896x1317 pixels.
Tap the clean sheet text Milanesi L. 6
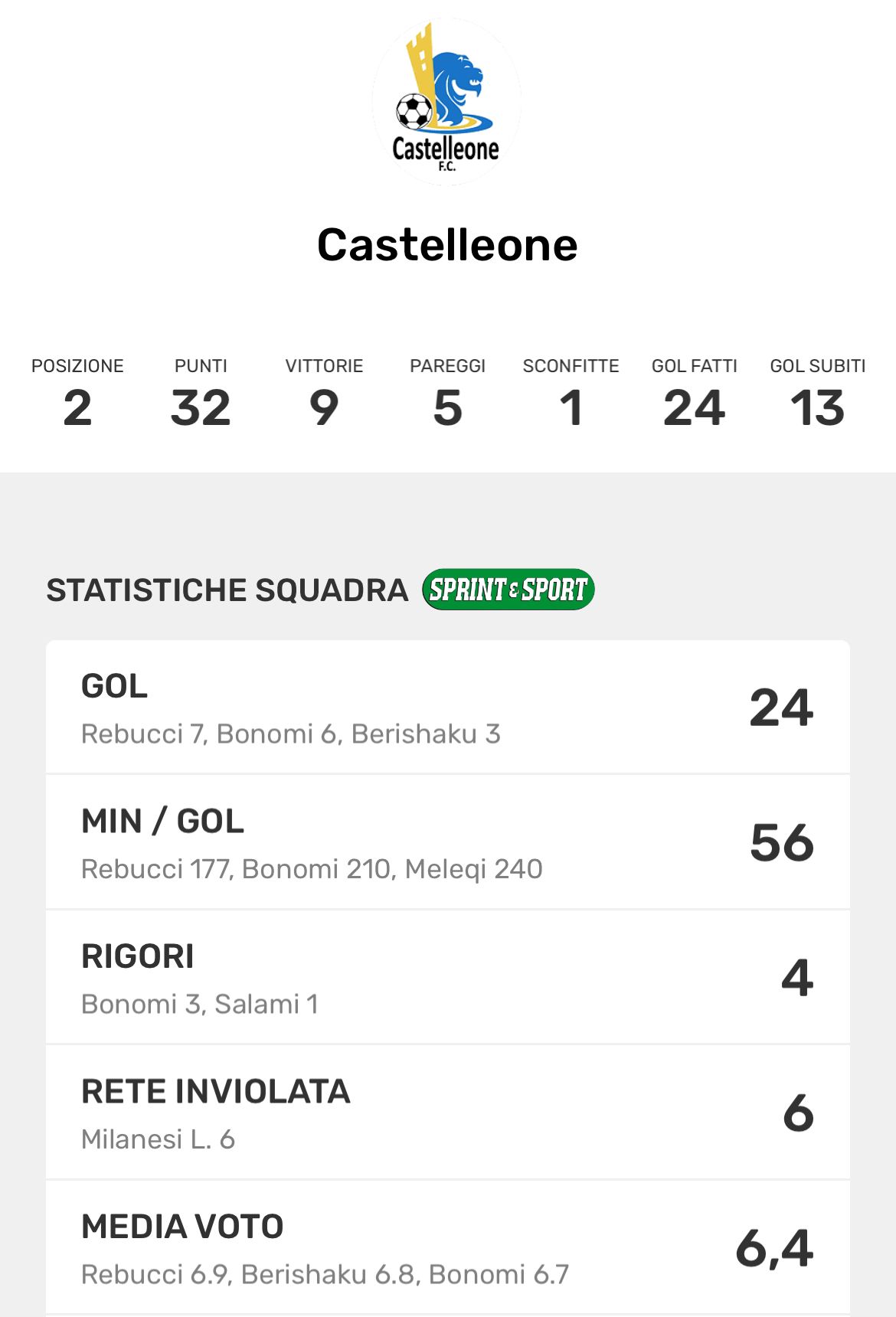pyautogui.click(x=159, y=1139)
